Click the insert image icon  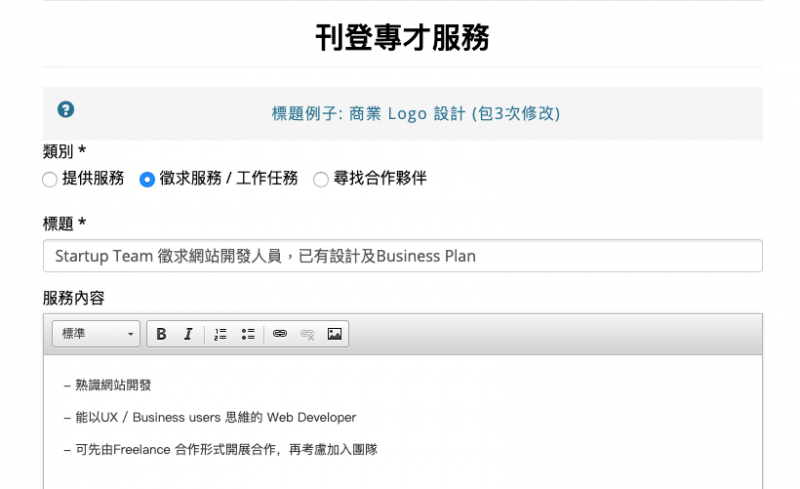pyautogui.click(x=334, y=334)
